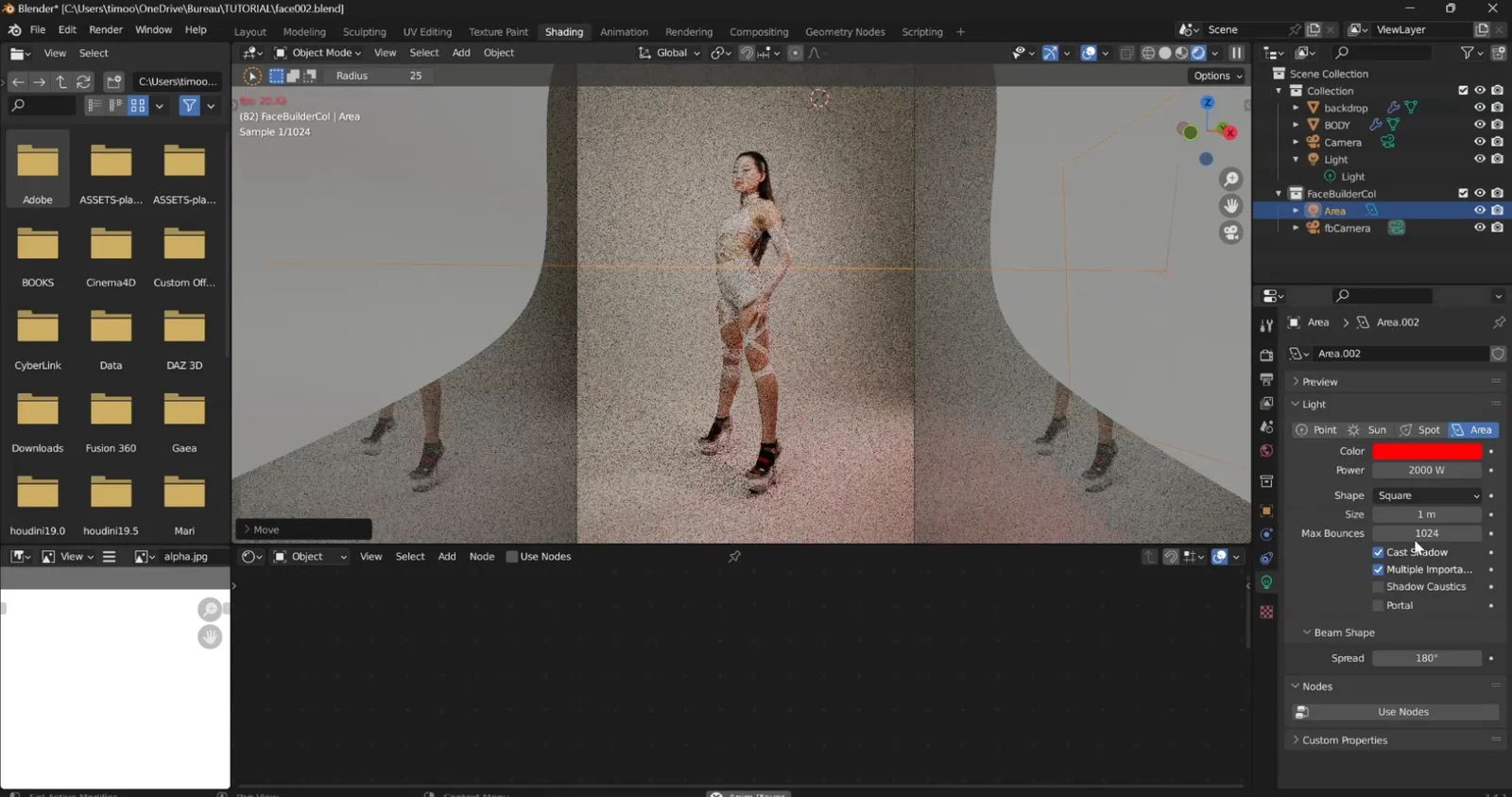Enable the Portal checkbox
Screen dimensions: 1512x797
(x=1378, y=605)
